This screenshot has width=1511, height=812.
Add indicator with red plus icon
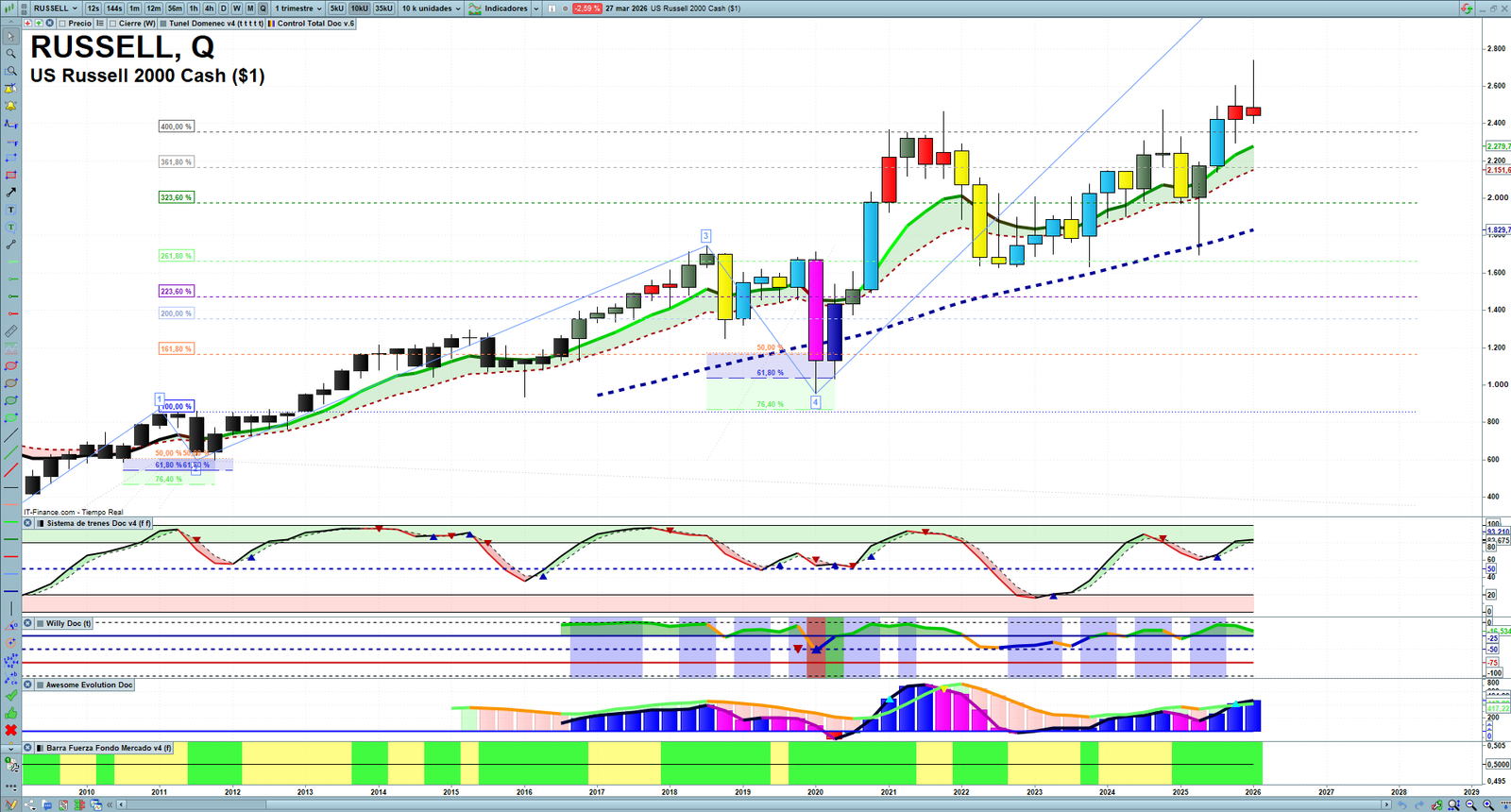28,23
